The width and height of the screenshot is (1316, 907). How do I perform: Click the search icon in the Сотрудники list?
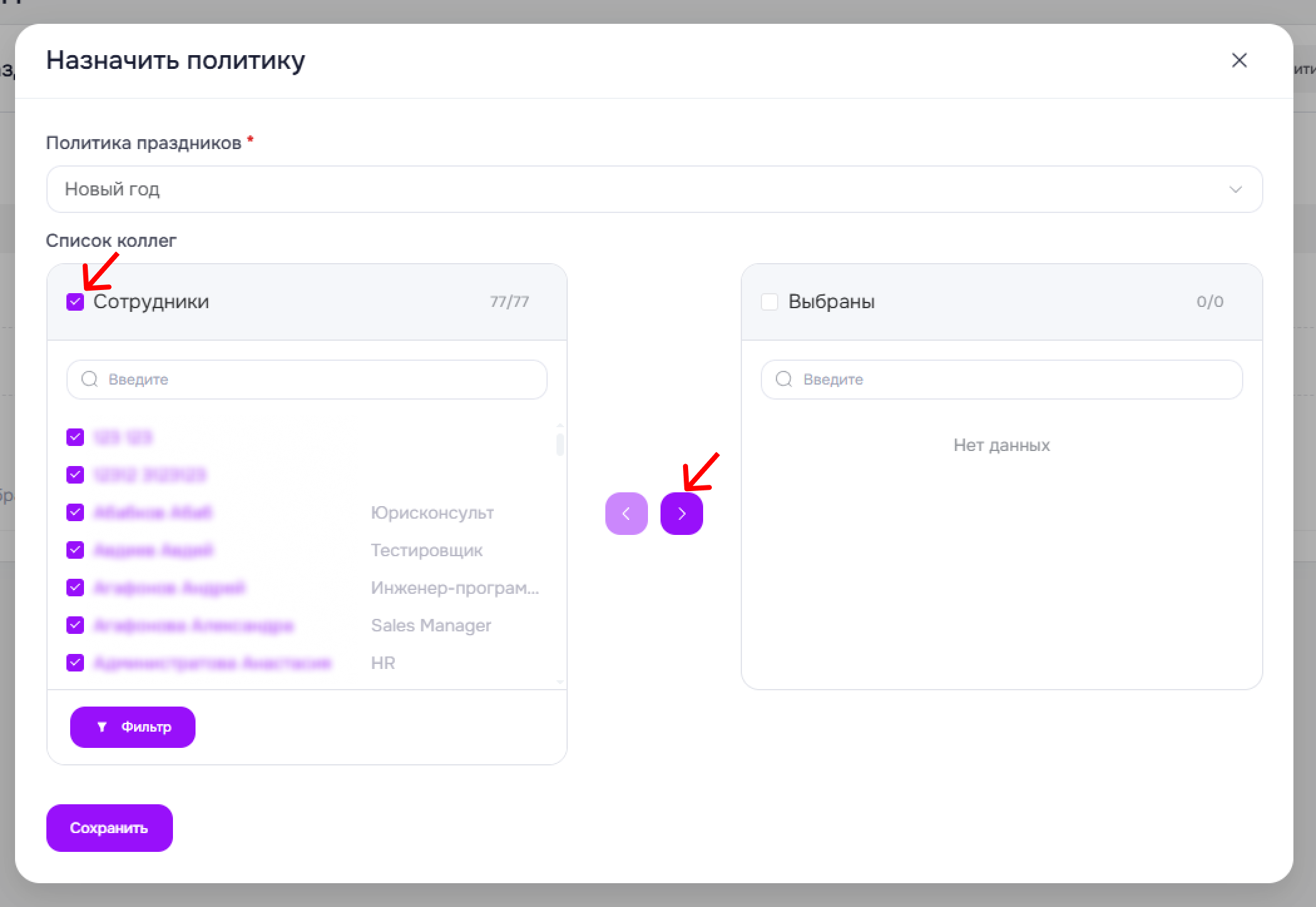90,379
